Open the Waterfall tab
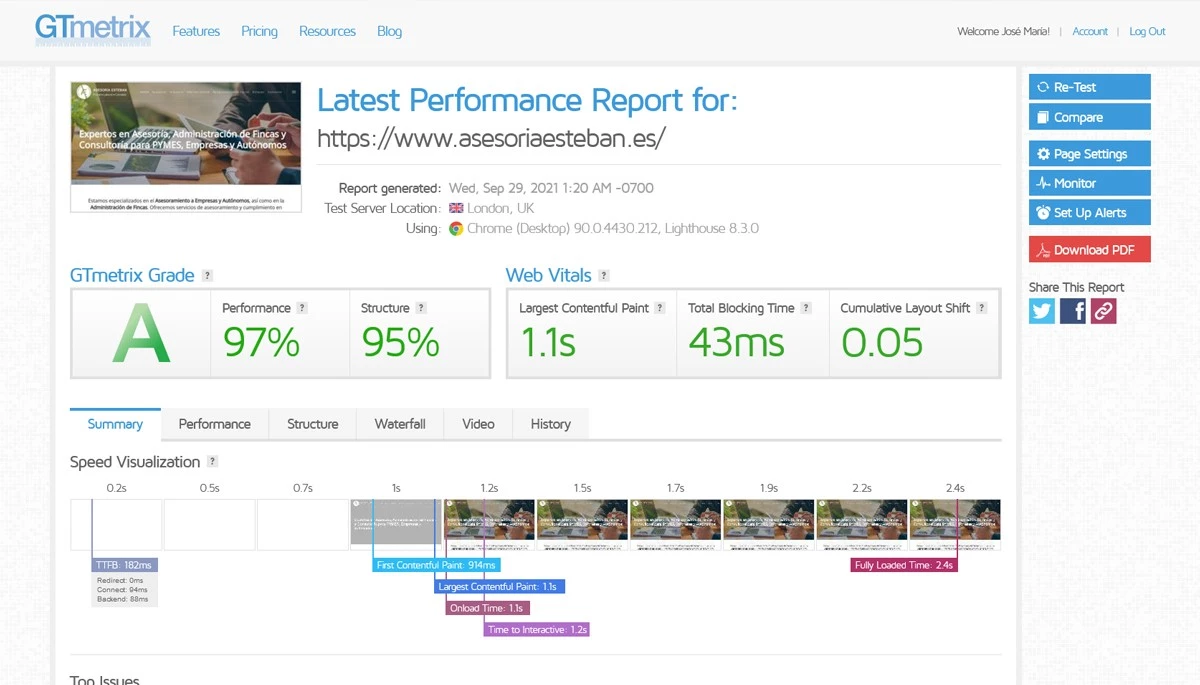This screenshot has width=1200, height=685. pyautogui.click(x=400, y=424)
